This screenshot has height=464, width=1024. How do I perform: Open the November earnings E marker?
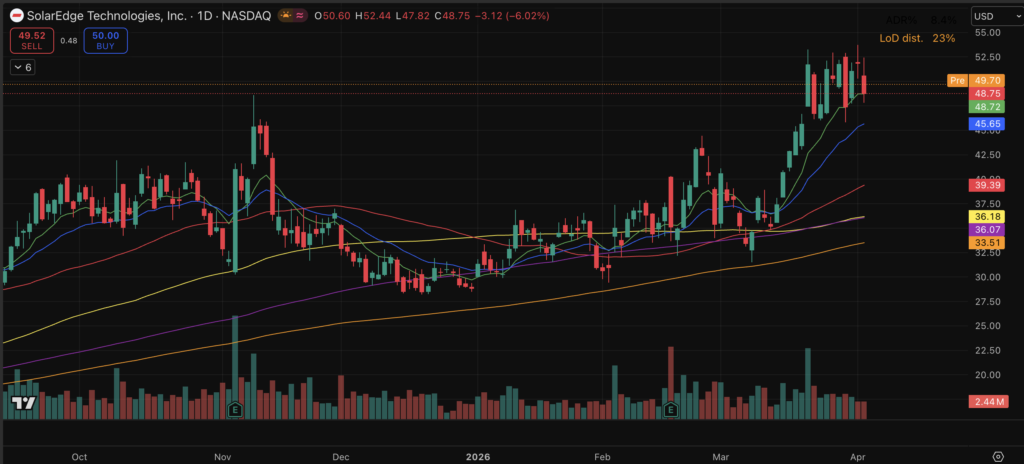point(235,410)
